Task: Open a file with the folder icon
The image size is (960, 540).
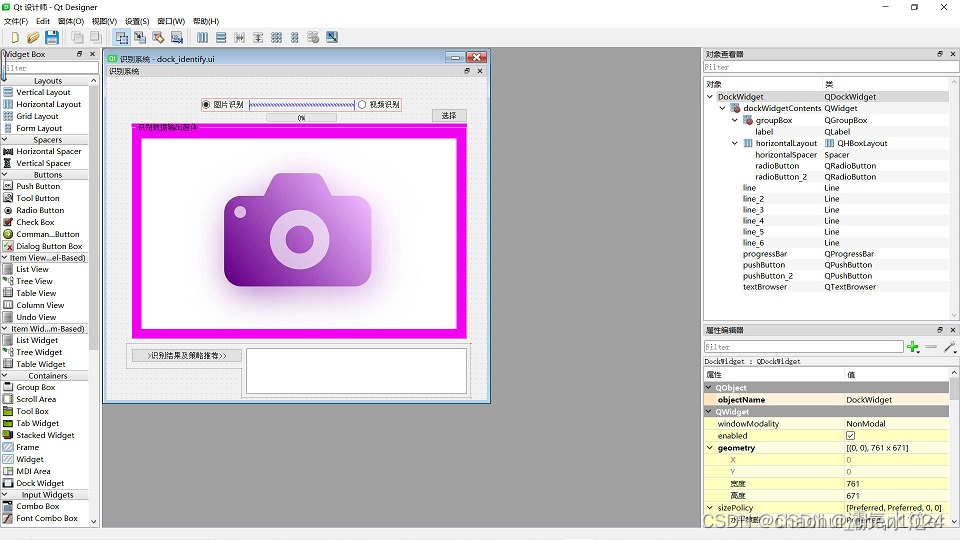Action: click(x=33, y=37)
